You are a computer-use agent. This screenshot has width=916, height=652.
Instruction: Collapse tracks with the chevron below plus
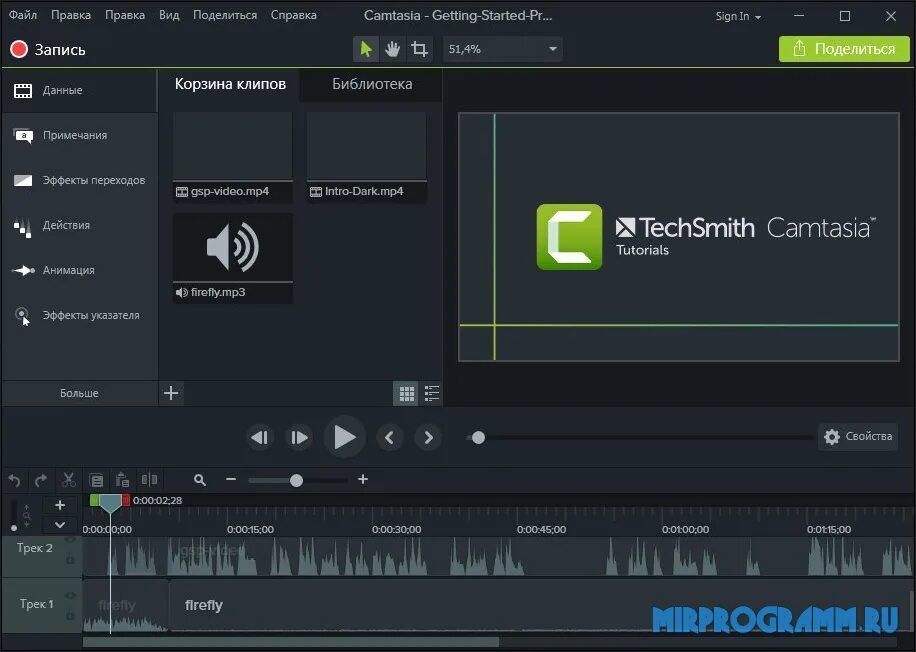pyautogui.click(x=60, y=525)
